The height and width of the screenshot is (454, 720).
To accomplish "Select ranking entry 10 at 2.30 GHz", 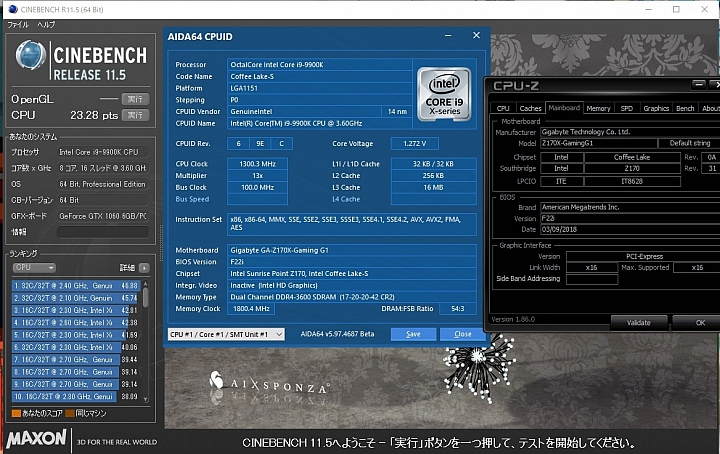I will [76, 396].
